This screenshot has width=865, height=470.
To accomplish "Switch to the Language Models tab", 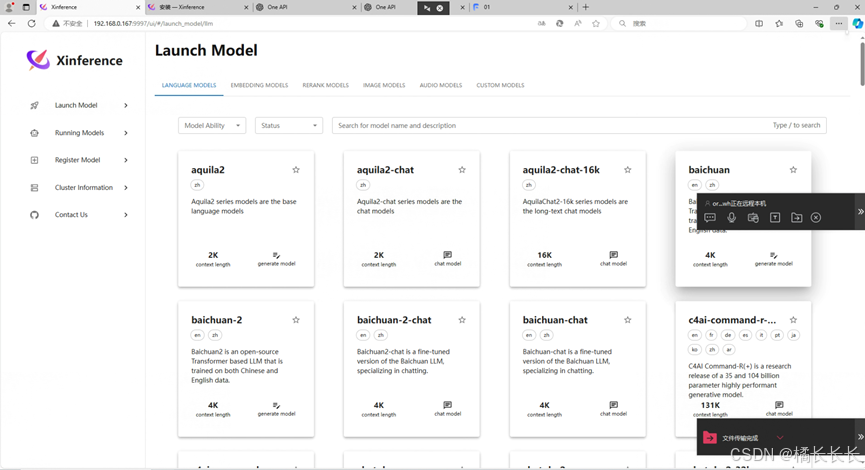I will pos(189,86).
